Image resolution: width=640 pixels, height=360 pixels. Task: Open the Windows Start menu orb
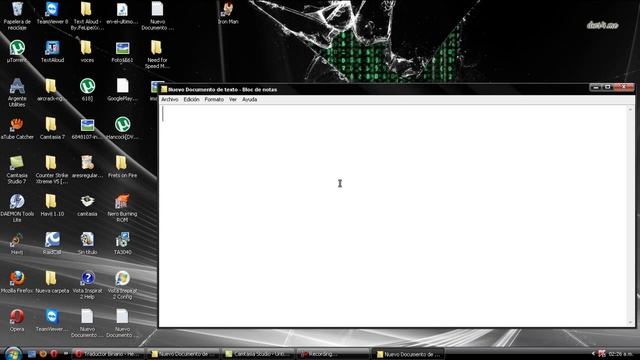(x=13, y=353)
